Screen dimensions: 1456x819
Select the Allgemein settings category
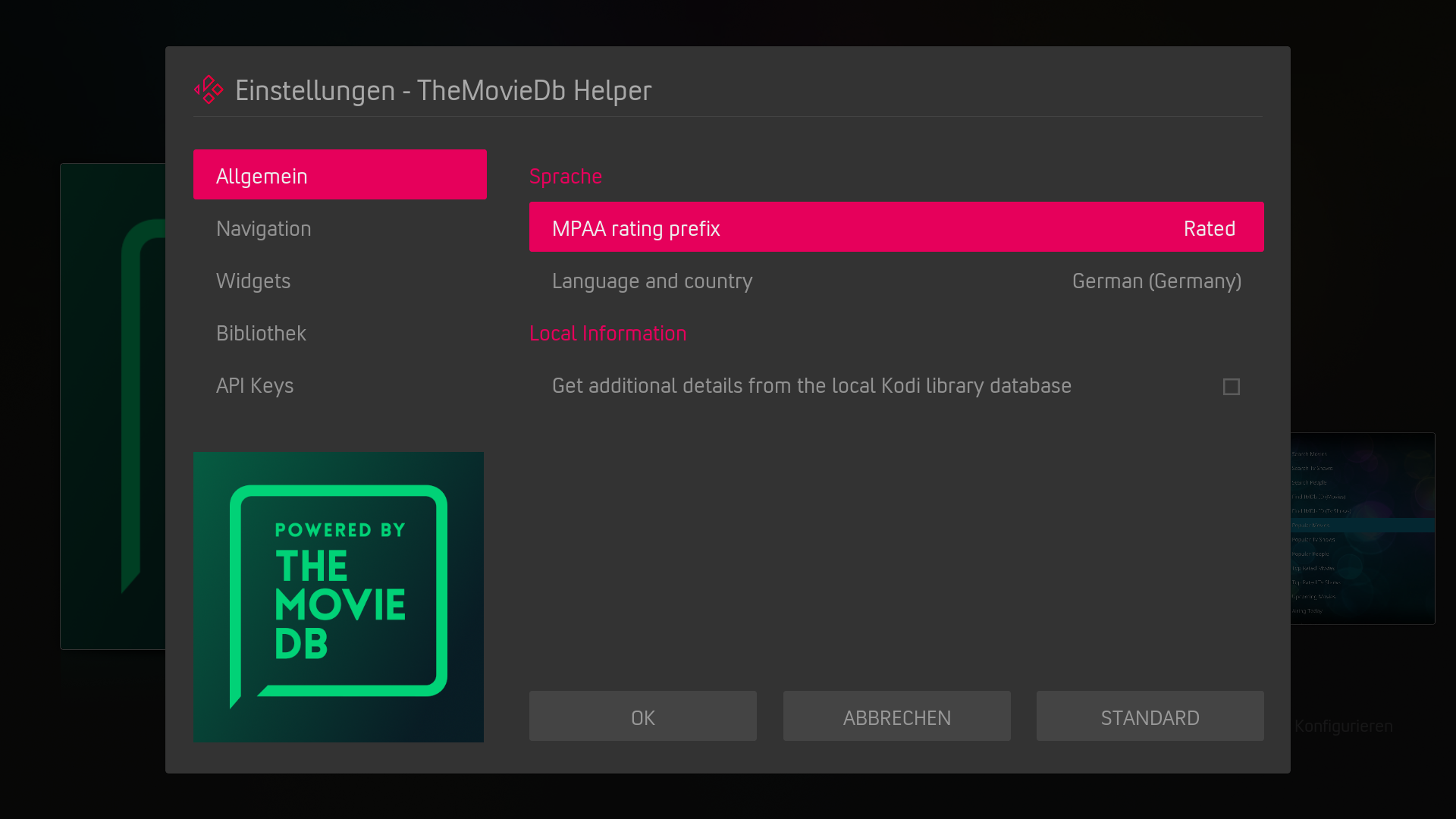[340, 174]
